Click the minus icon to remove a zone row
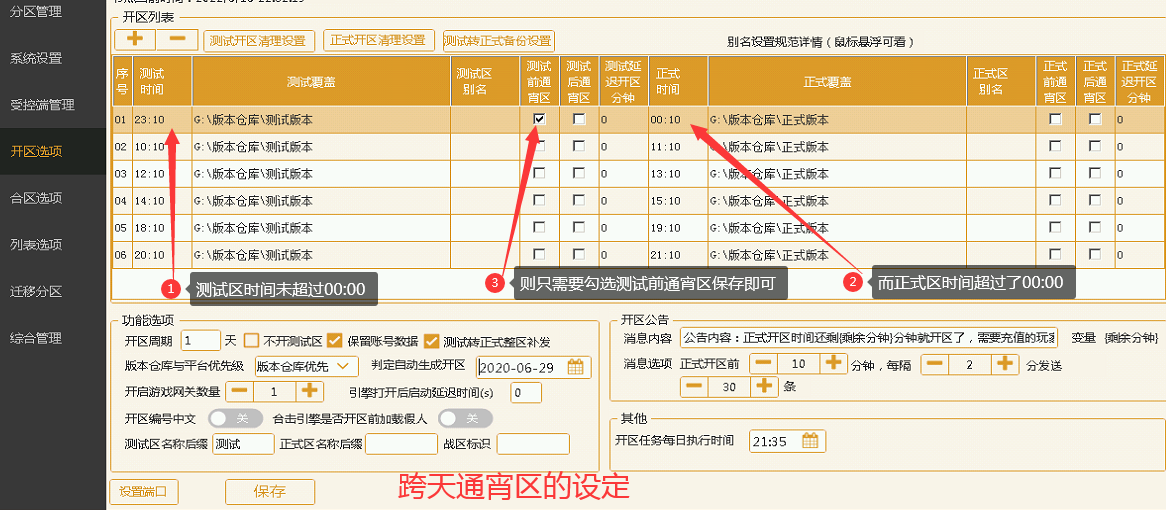 pos(176,40)
